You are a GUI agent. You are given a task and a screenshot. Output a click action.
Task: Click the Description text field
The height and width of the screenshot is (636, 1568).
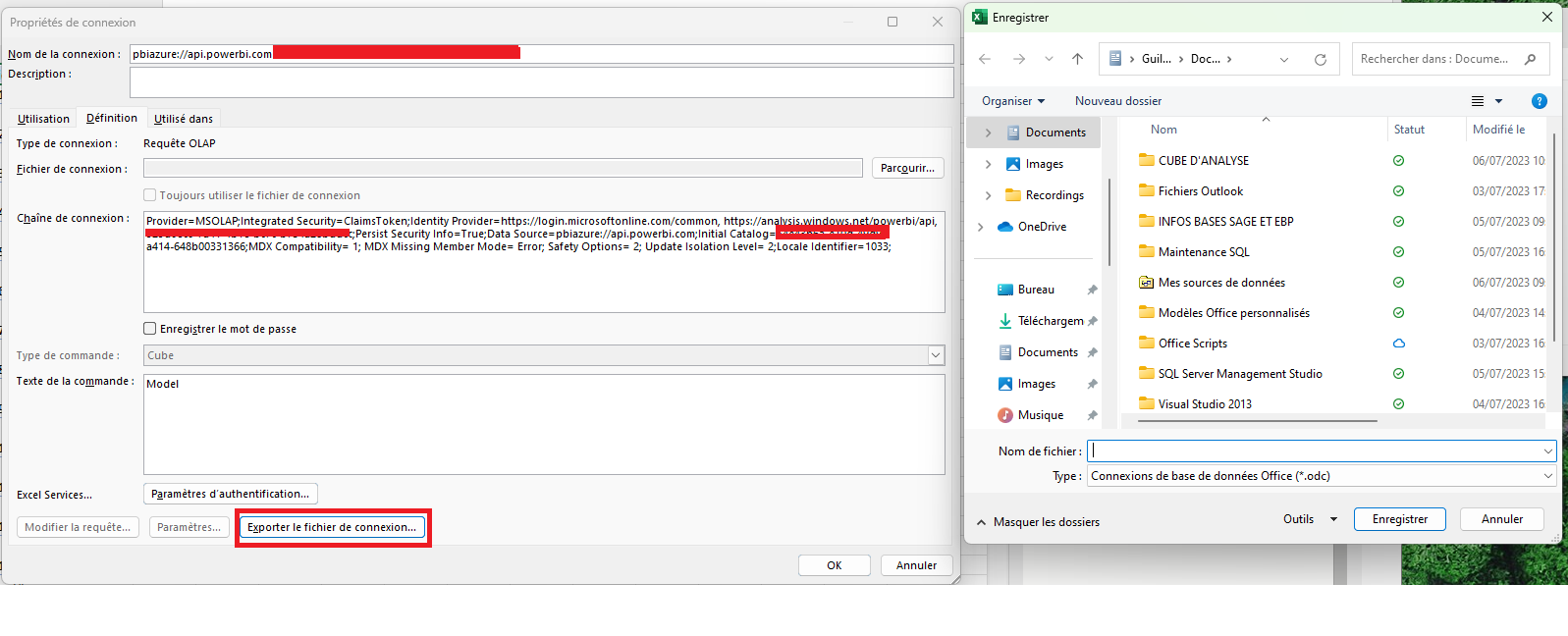(x=541, y=82)
